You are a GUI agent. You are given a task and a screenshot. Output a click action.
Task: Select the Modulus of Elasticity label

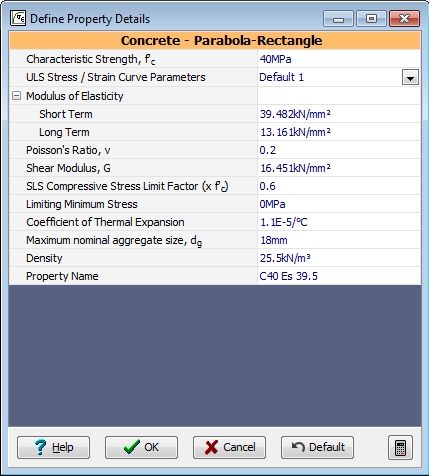(x=75, y=96)
